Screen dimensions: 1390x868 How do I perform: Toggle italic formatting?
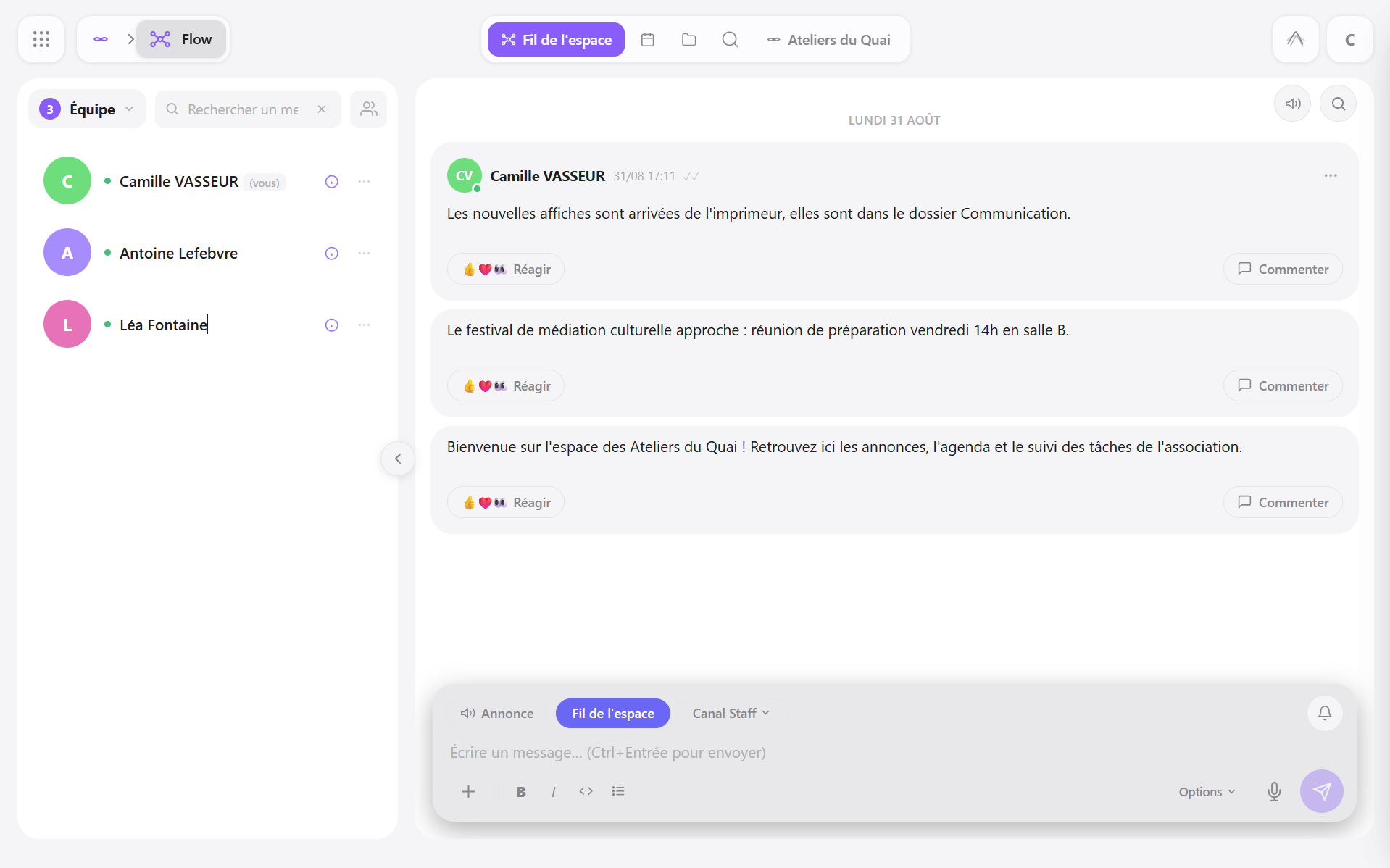[x=554, y=791]
